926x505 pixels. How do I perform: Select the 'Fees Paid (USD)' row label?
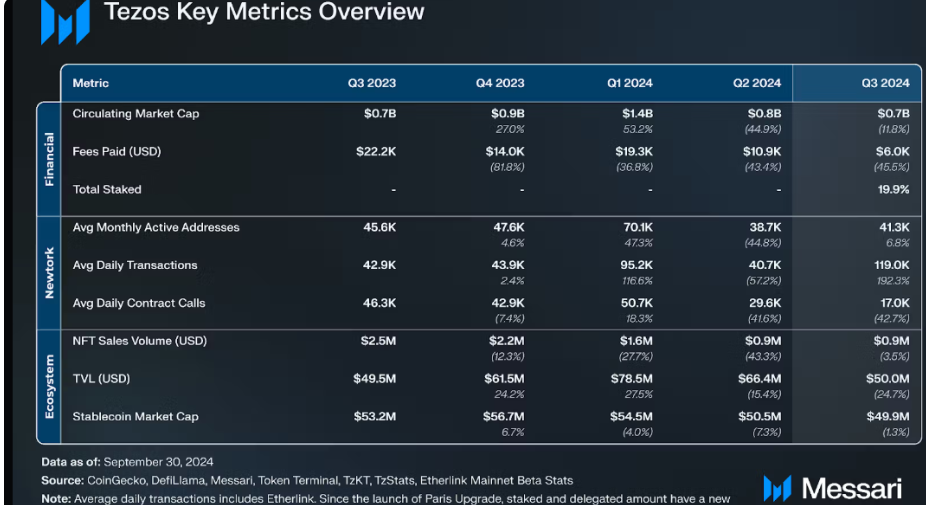point(117,152)
